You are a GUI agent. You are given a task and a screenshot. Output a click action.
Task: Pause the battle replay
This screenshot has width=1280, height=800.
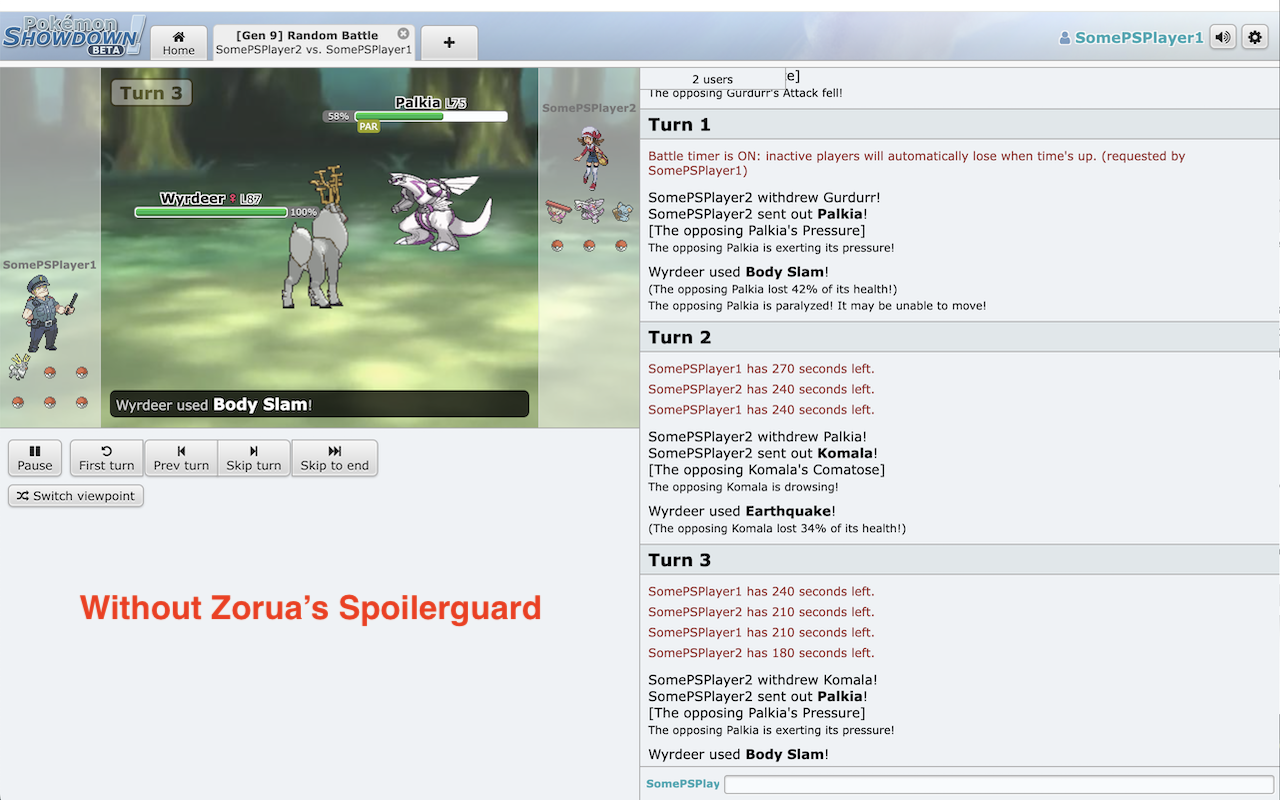(35, 458)
